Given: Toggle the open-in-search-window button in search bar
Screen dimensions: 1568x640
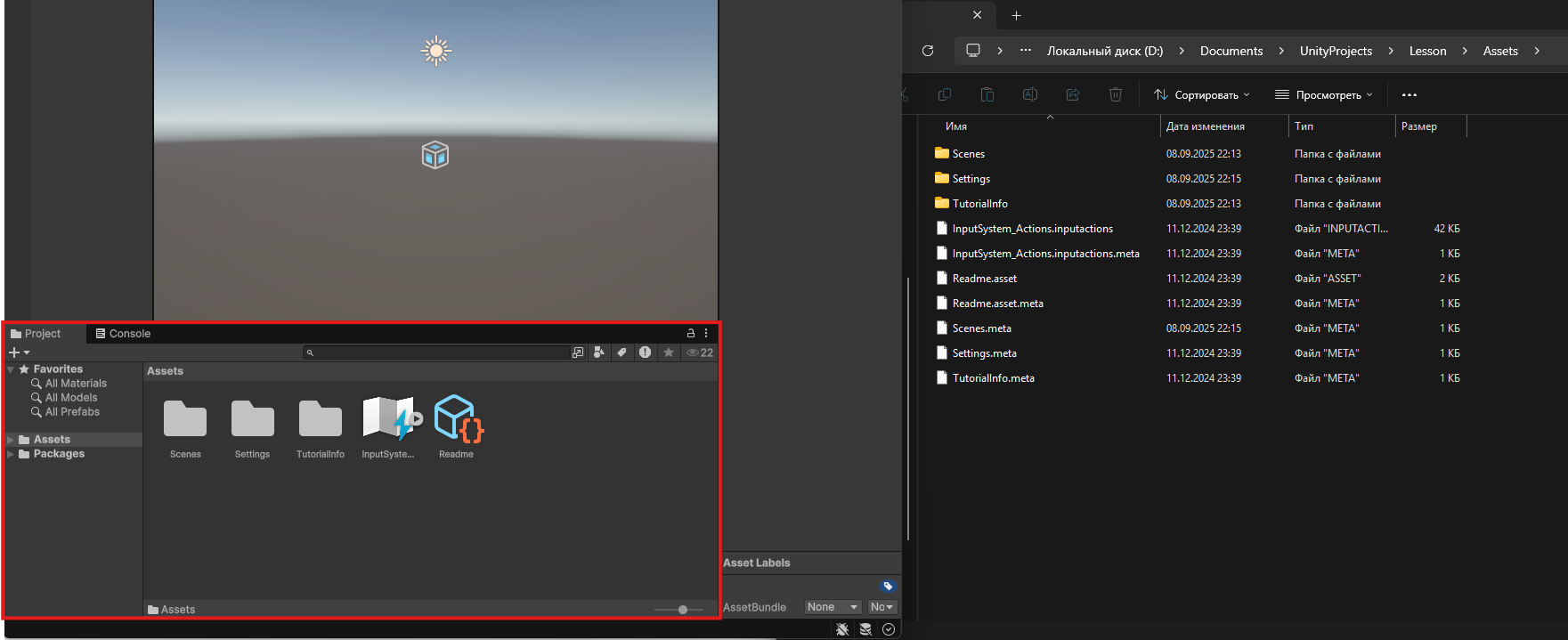Looking at the screenshot, I should tap(578, 352).
